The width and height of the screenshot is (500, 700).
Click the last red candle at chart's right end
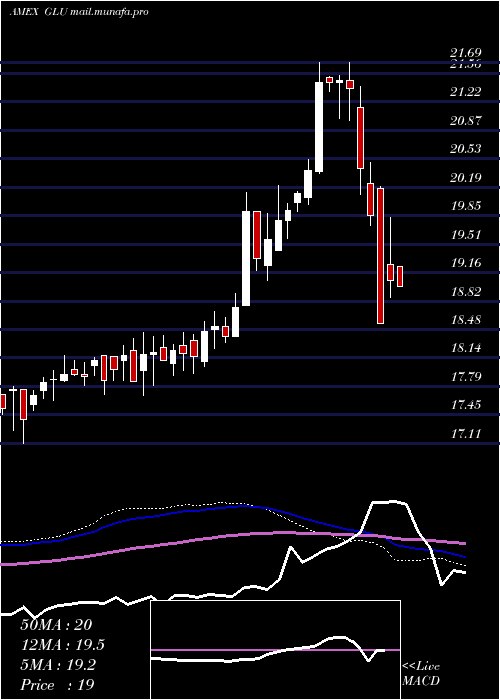[400, 276]
